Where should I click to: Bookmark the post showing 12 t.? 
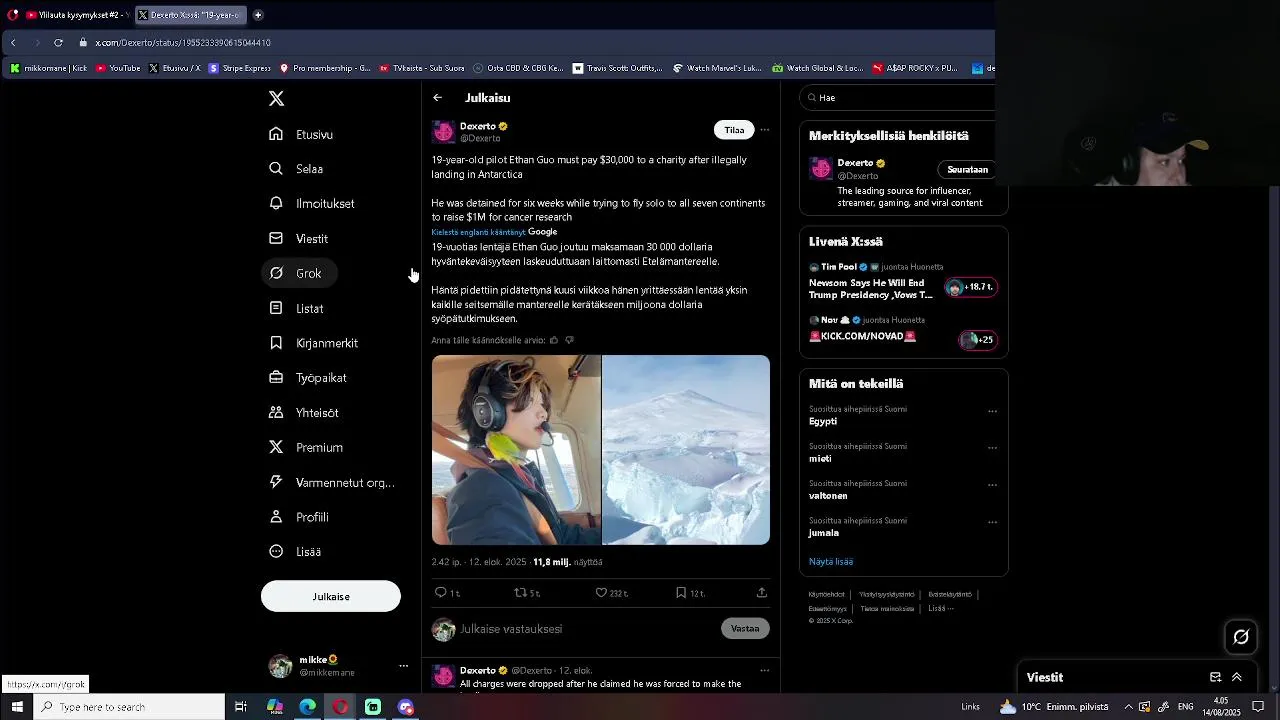coord(681,593)
